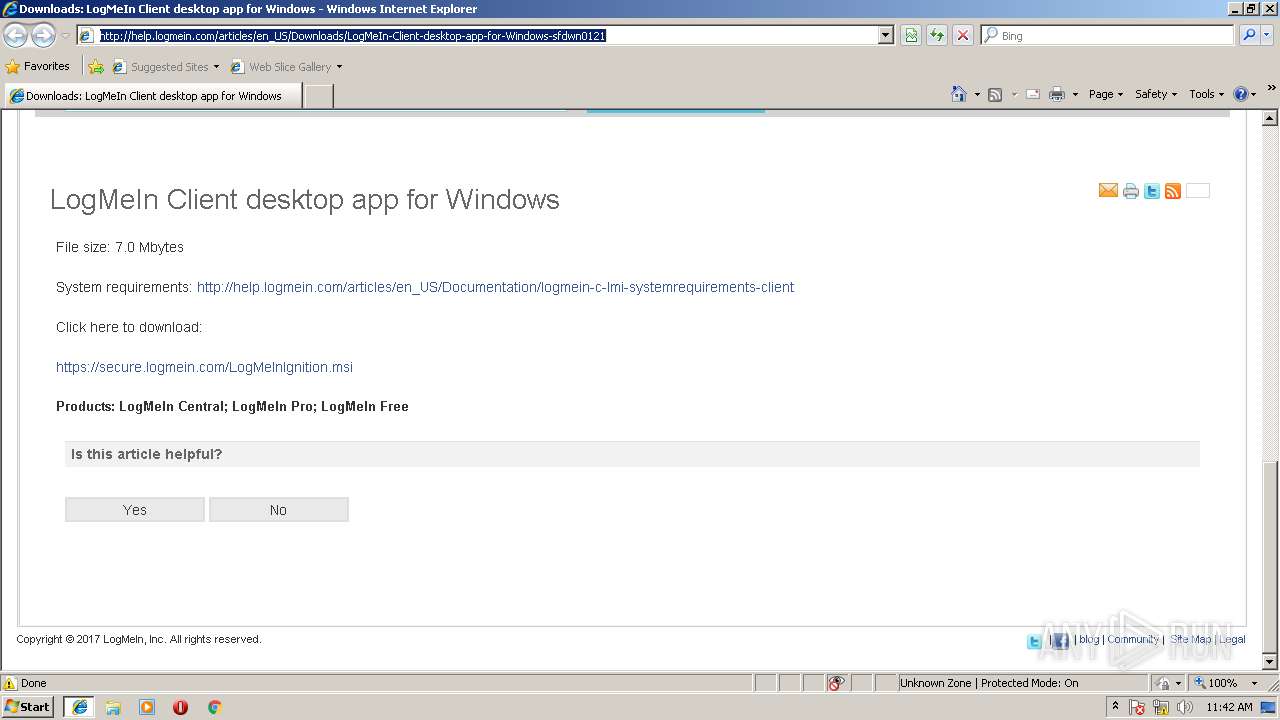This screenshot has height=720, width=1280.
Task: Click the Feeds RSS toolbar icon
Action: 995,94
